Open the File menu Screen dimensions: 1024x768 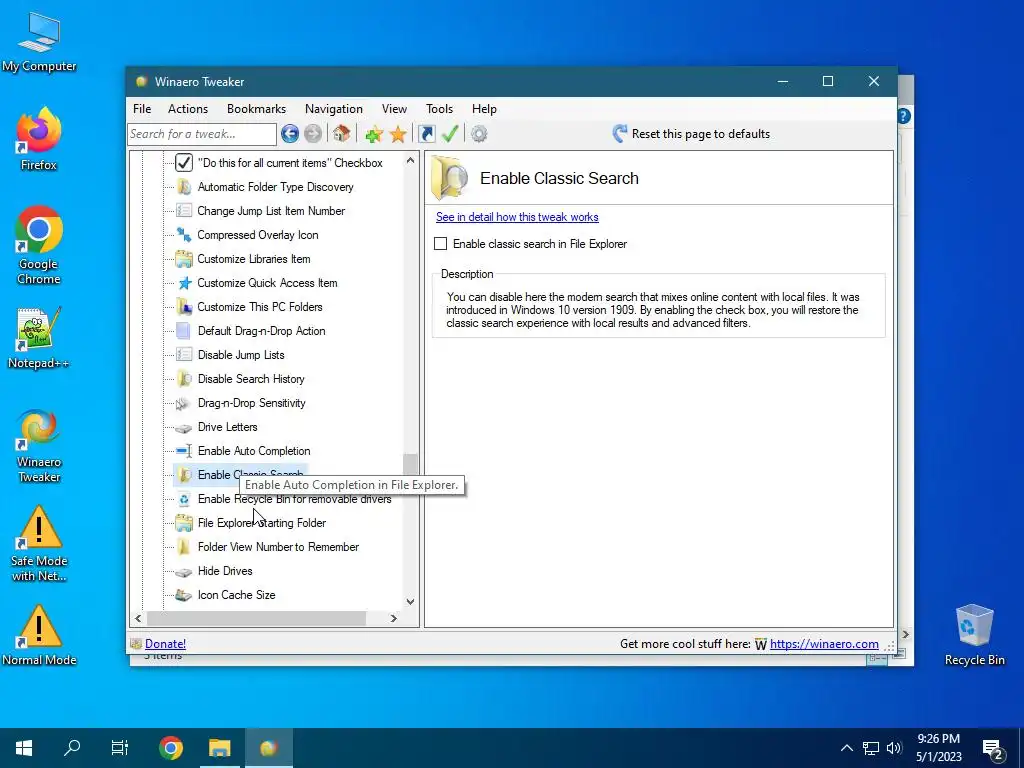click(x=142, y=109)
